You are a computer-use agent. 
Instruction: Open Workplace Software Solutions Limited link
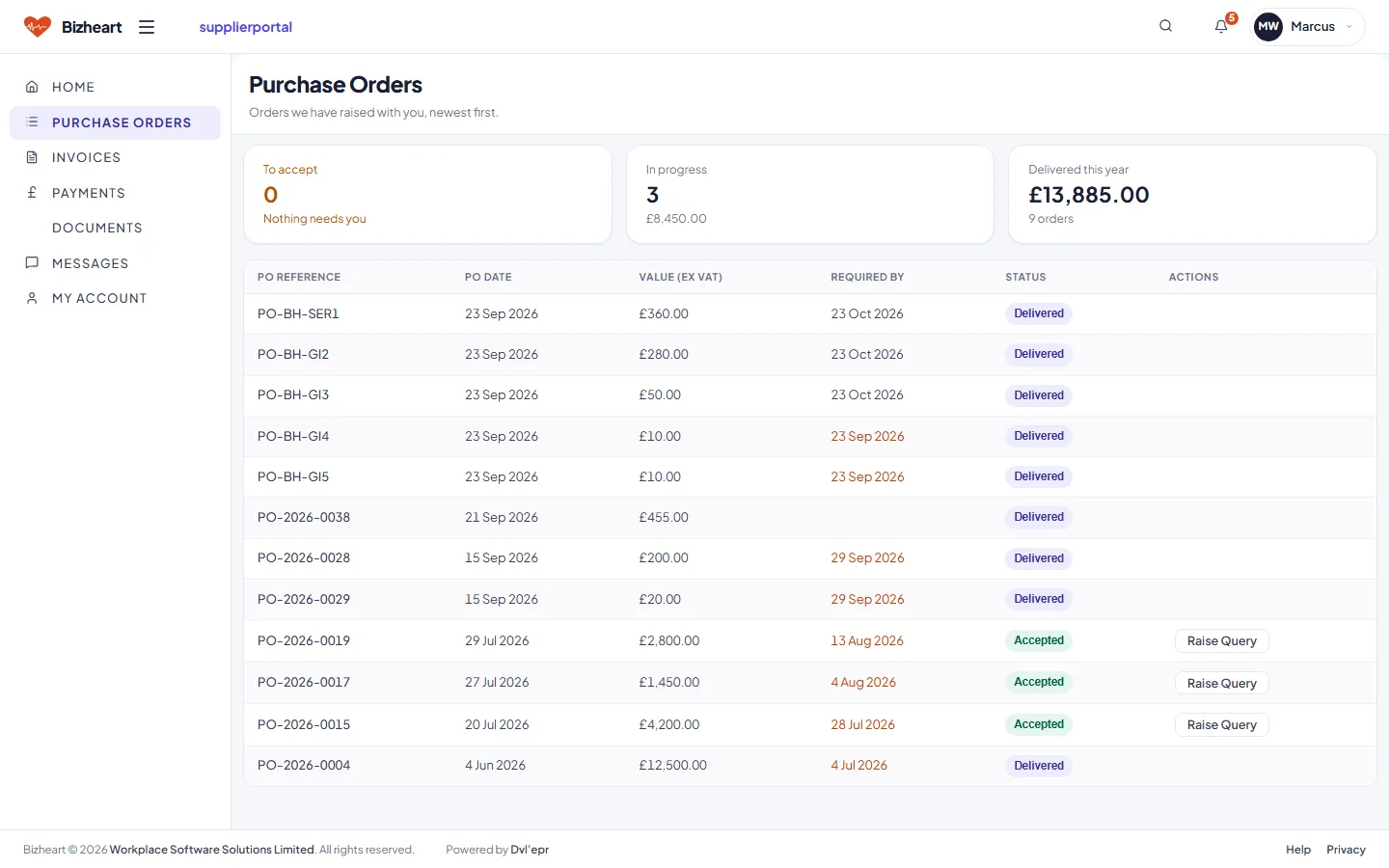[212, 850]
